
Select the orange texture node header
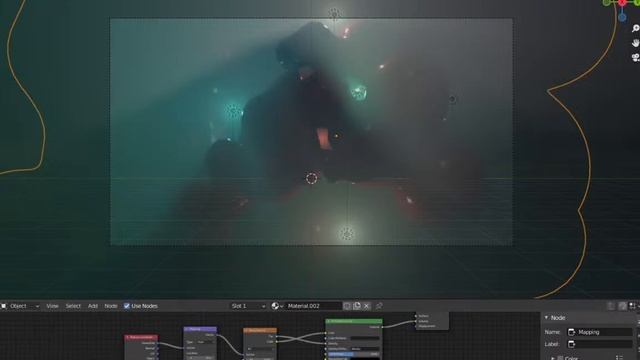tap(260, 330)
